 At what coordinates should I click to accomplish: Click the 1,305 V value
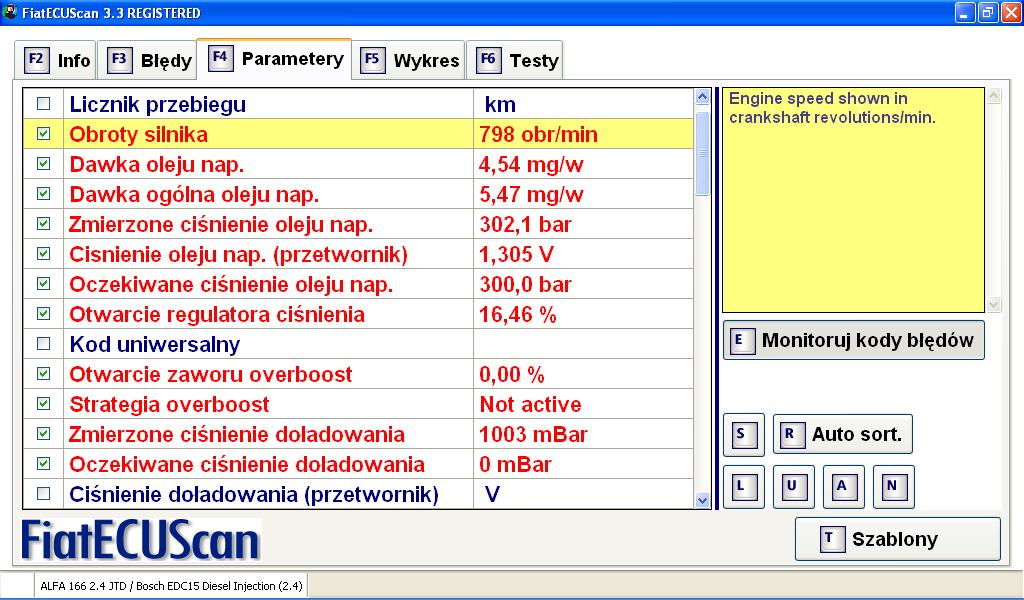coord(517,255)
